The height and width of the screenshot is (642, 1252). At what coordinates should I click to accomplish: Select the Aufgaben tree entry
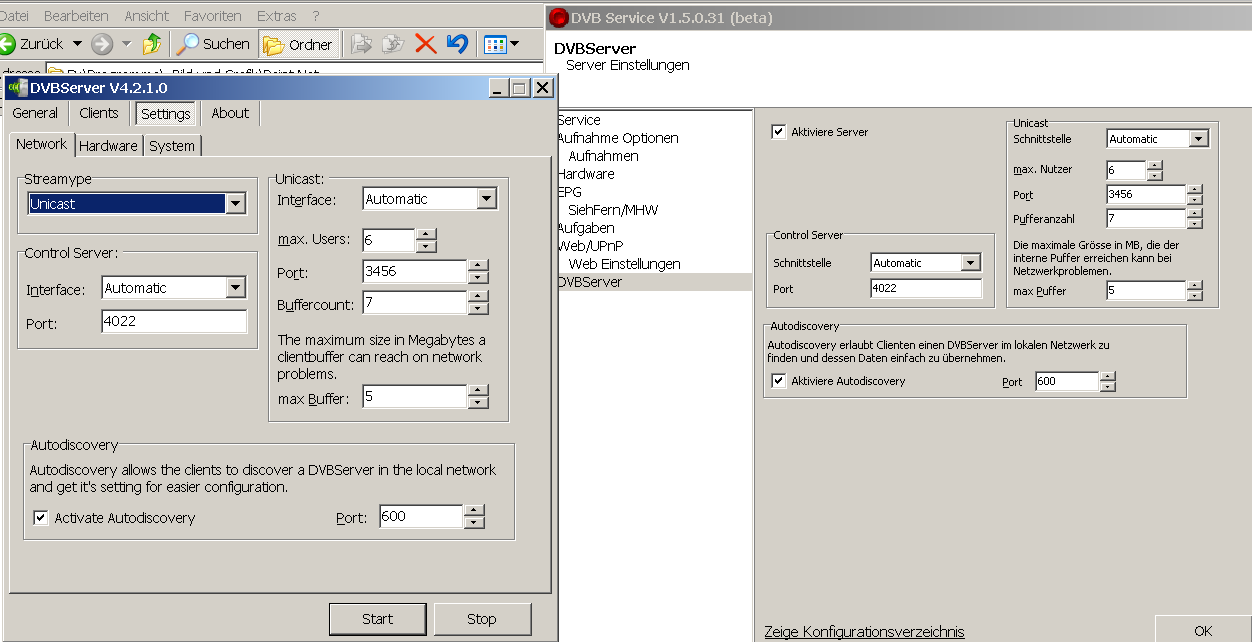[586, 228]
